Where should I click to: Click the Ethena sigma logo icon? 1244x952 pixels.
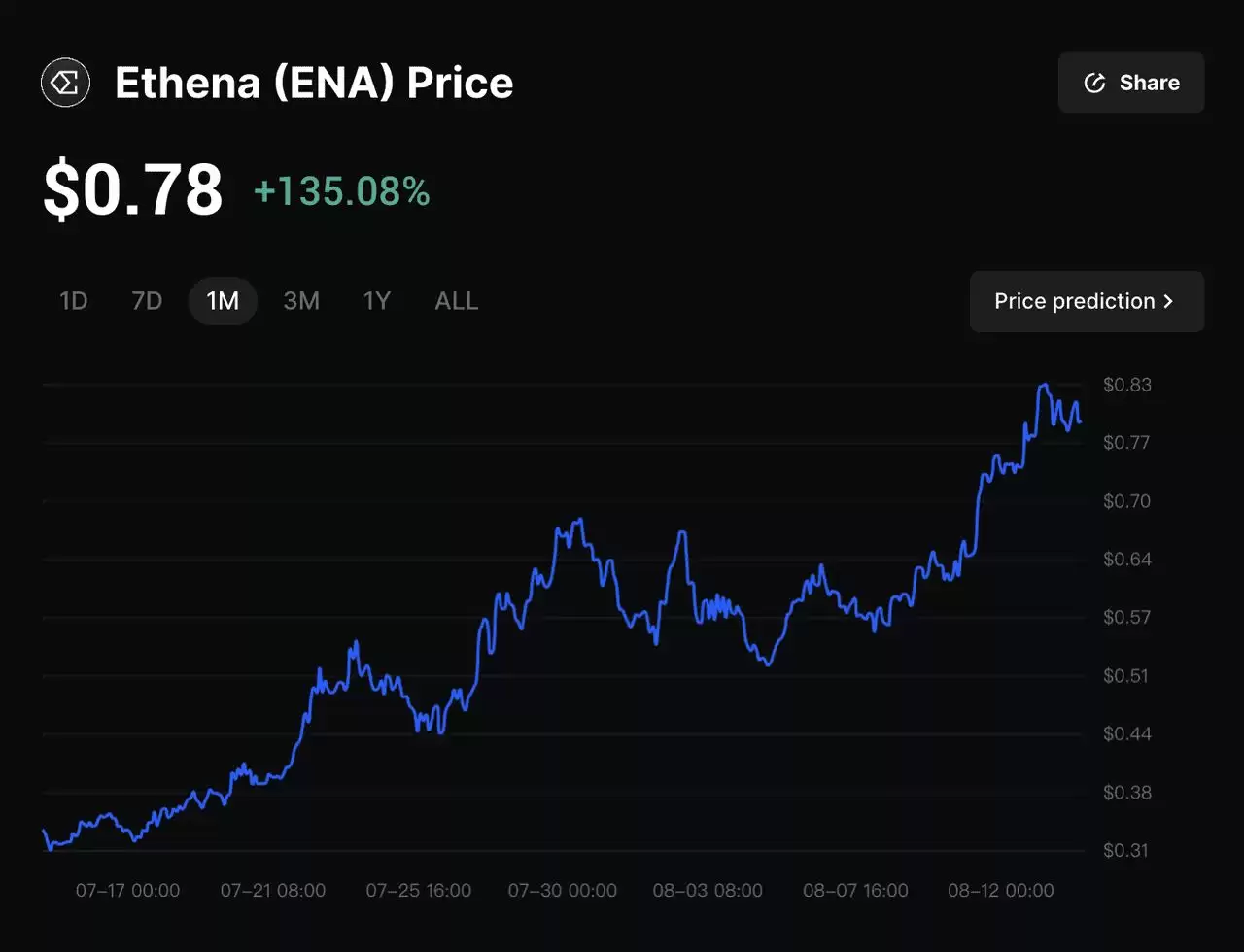(x=64, y=83)
